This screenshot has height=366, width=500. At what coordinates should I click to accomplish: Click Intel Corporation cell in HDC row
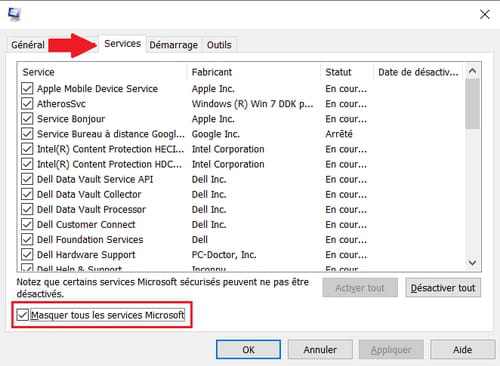click(x=228, y=164)
